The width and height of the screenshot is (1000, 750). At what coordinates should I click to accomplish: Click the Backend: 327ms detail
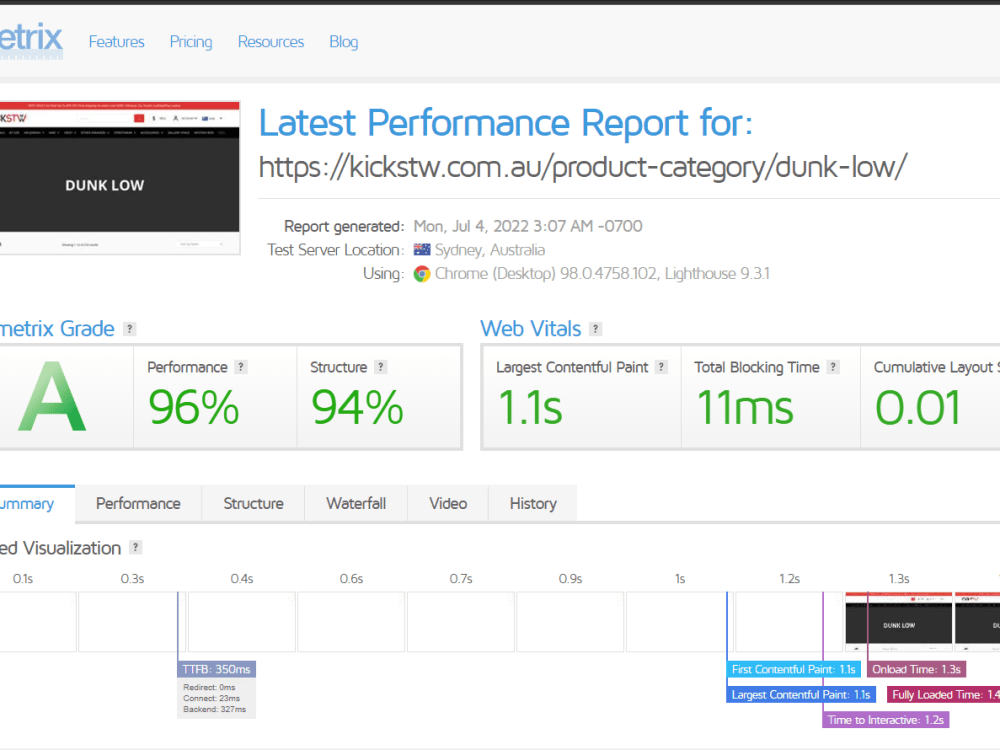point(214,709)
